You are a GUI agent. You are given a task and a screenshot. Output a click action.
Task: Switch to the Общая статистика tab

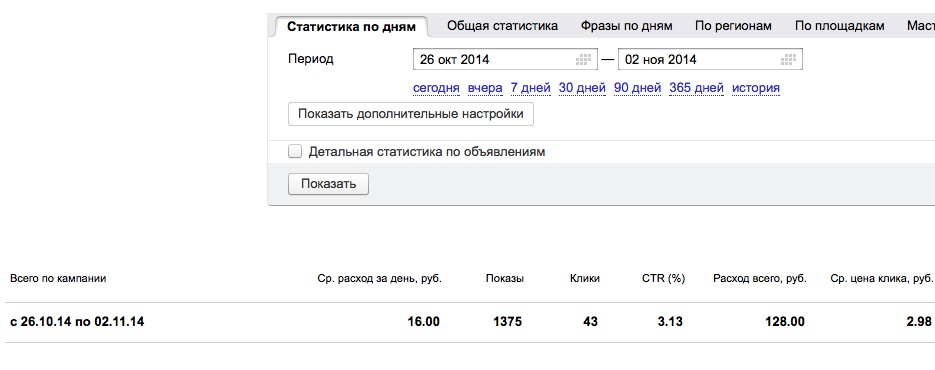pos(502,26)
